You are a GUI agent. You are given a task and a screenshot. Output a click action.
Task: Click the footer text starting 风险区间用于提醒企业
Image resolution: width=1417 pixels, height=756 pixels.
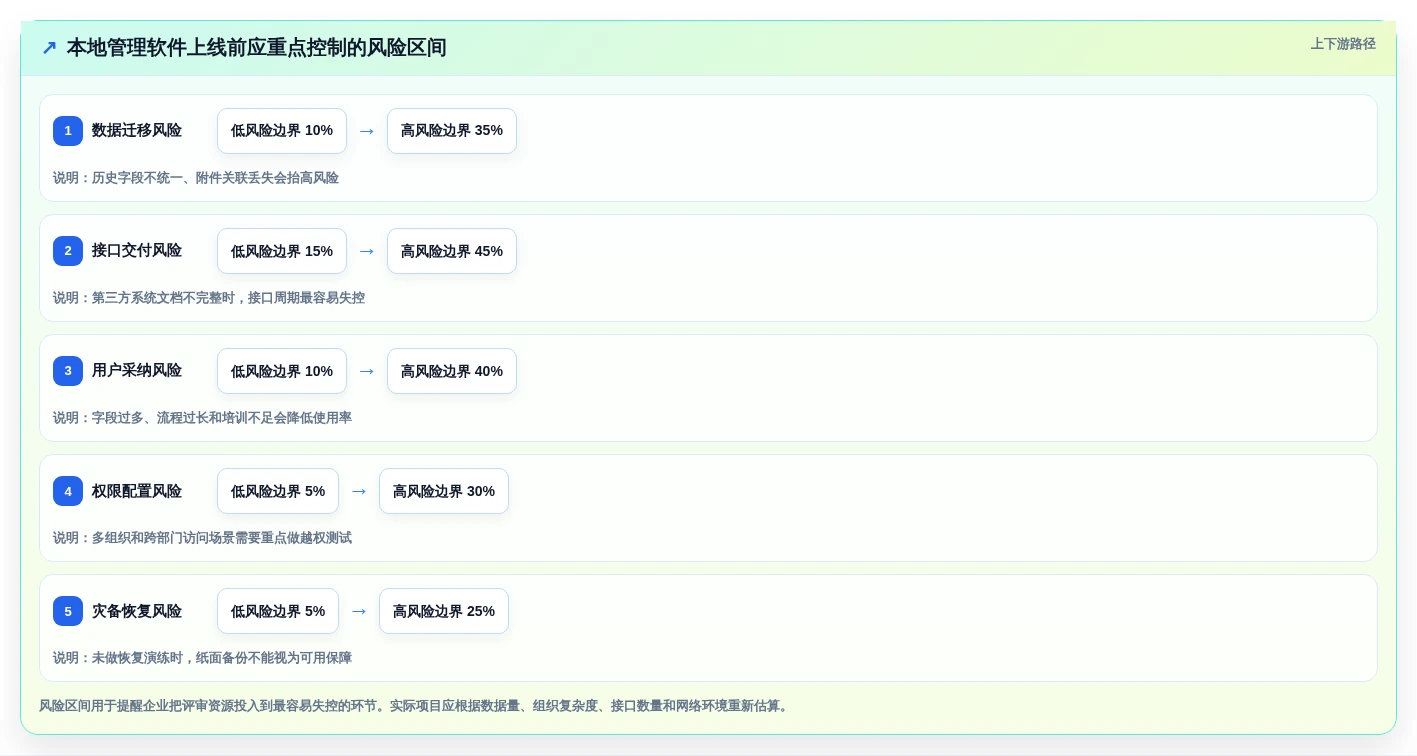coord(415,706)
